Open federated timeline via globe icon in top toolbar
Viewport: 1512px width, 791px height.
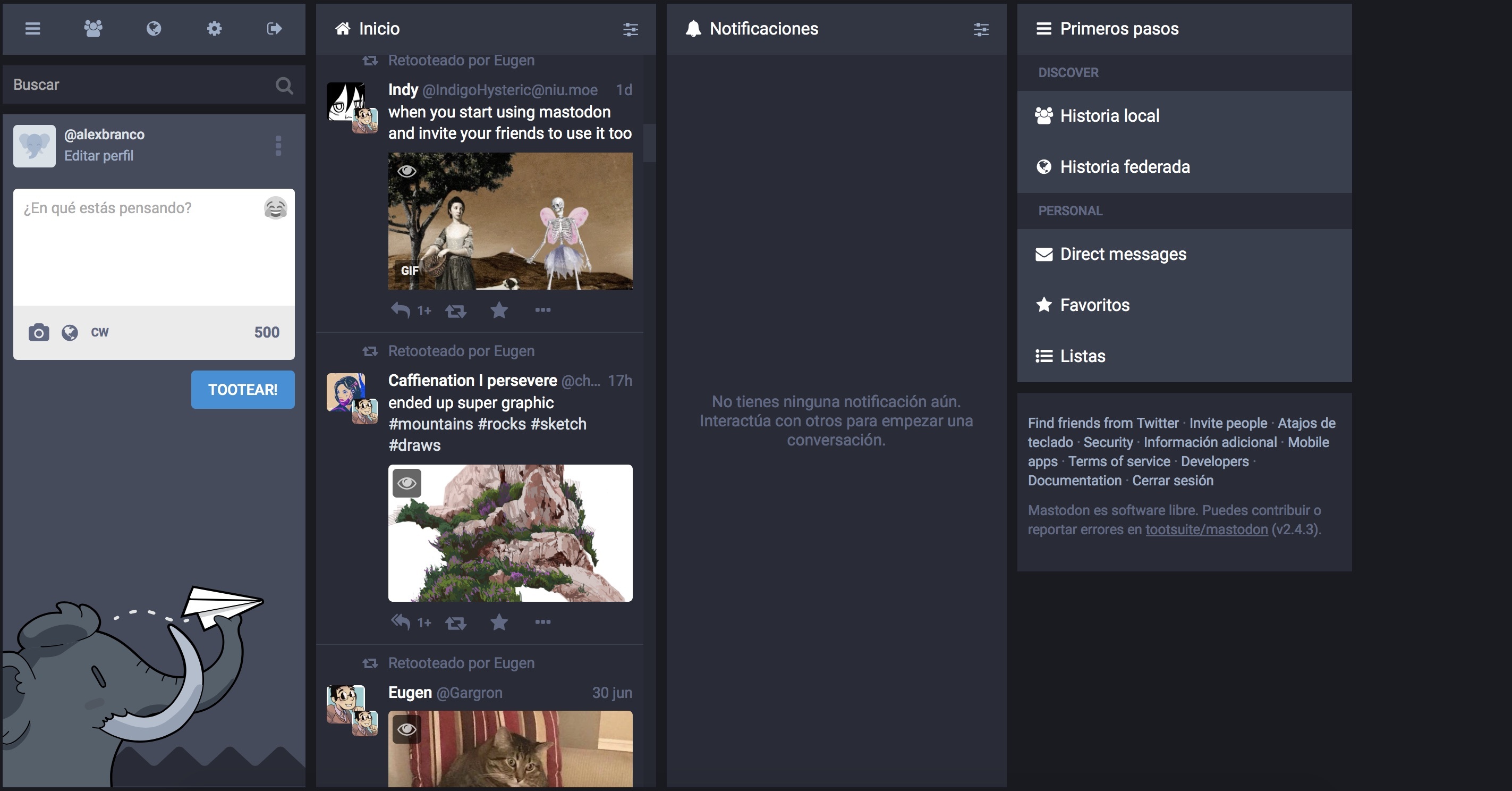coord(154,28)
